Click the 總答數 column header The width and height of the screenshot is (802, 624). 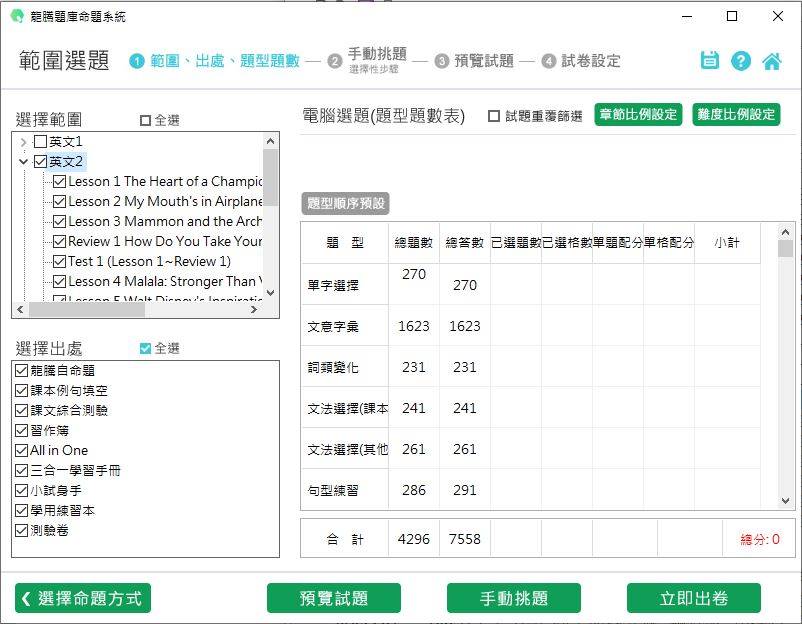click(x=465, y=242)
